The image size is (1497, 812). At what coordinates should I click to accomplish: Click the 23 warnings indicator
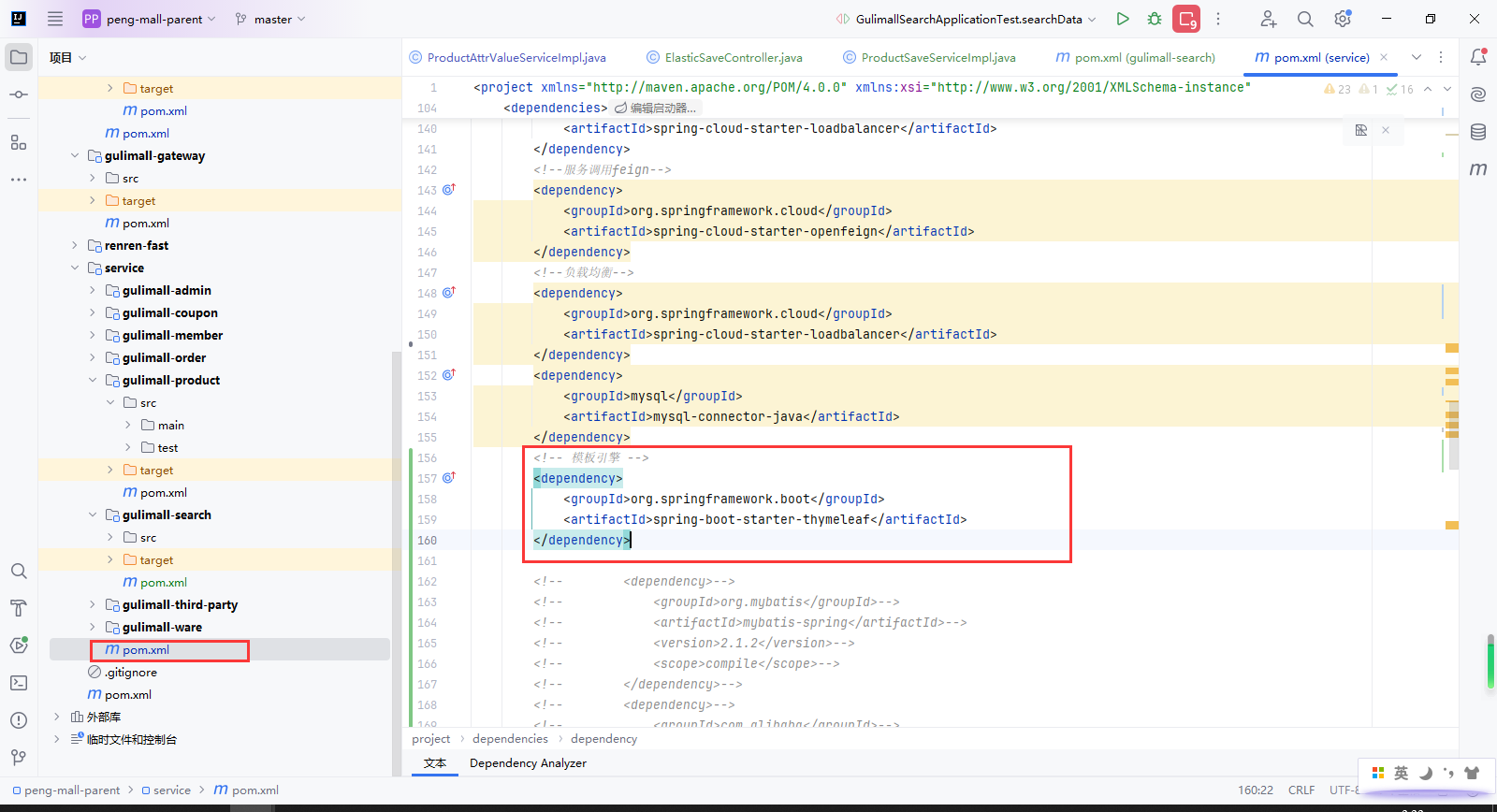coord(1338,89)
